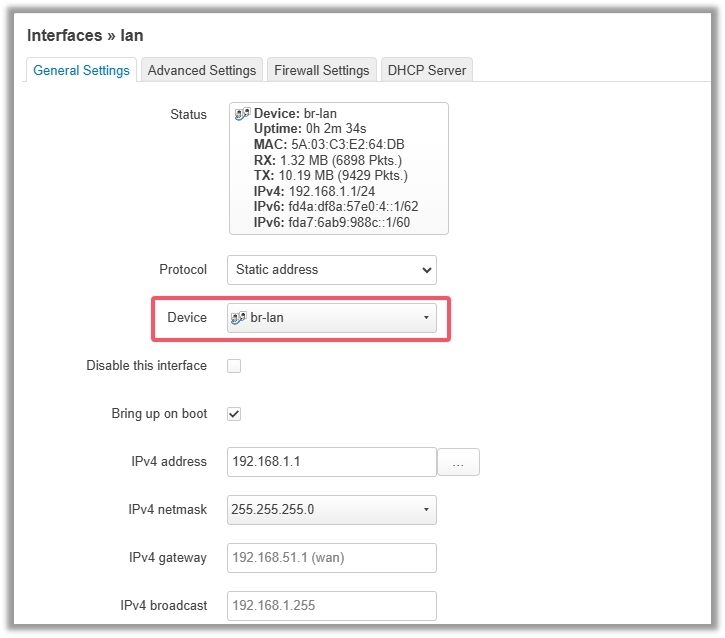Switch to the Advanced Settings tab
Viewport: 725px width, 638px height.
[x=202, y=70]
